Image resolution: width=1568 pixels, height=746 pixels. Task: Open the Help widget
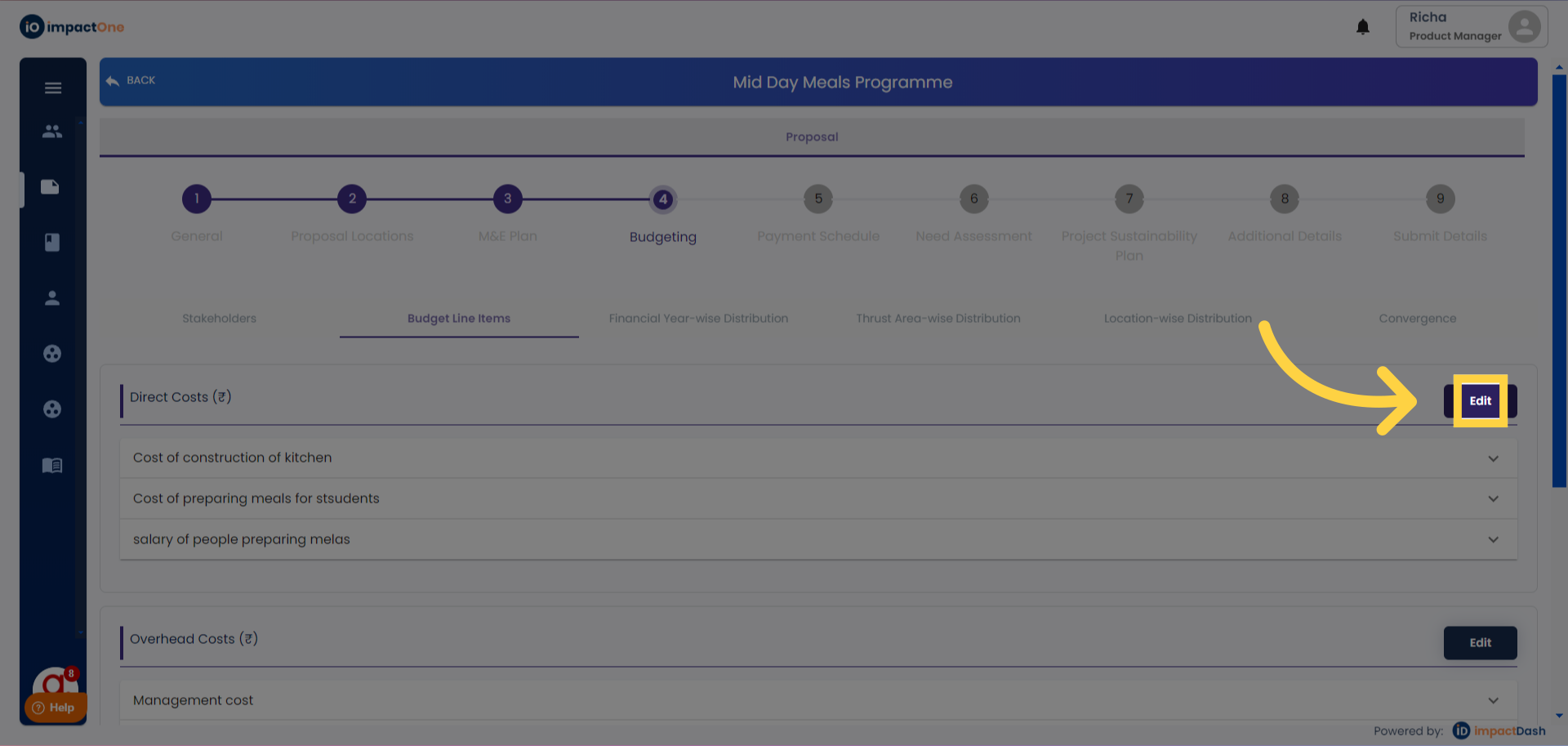pos(55,708)
